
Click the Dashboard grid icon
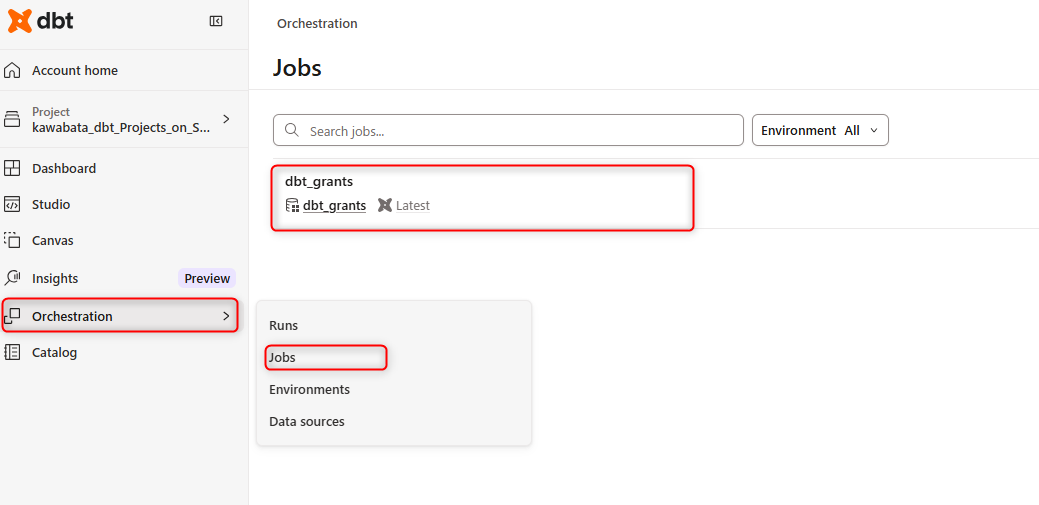tap(12, 168)
